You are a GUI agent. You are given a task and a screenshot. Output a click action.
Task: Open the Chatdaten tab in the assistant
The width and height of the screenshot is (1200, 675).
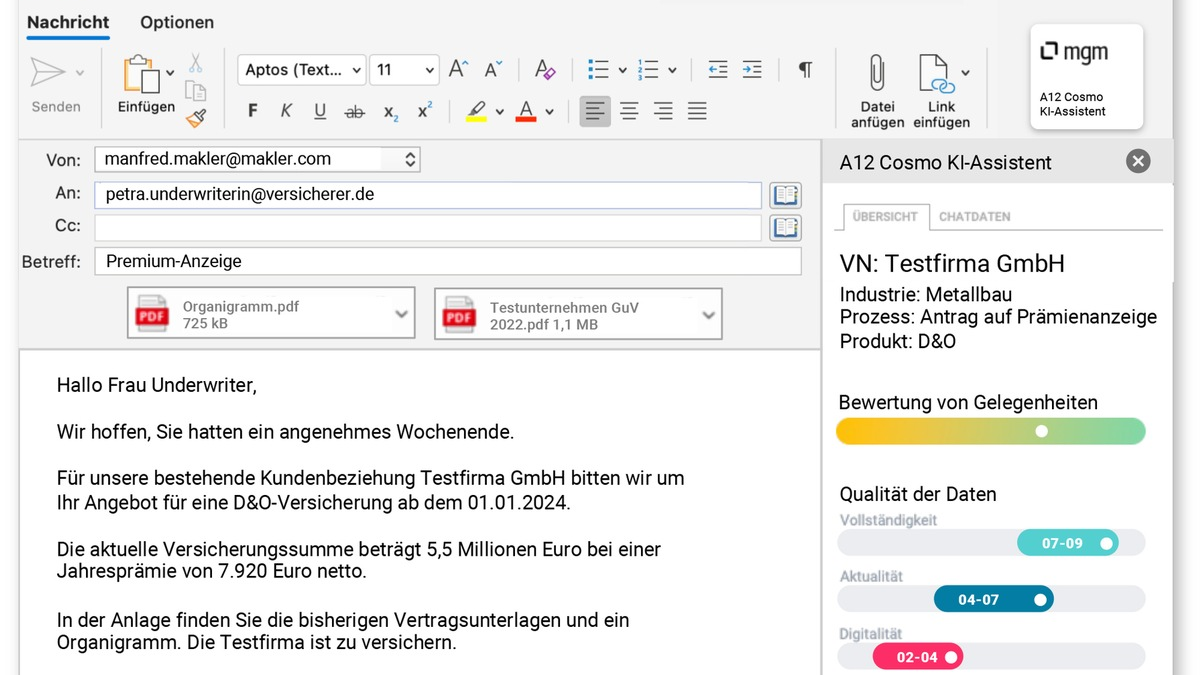point(975,217)
